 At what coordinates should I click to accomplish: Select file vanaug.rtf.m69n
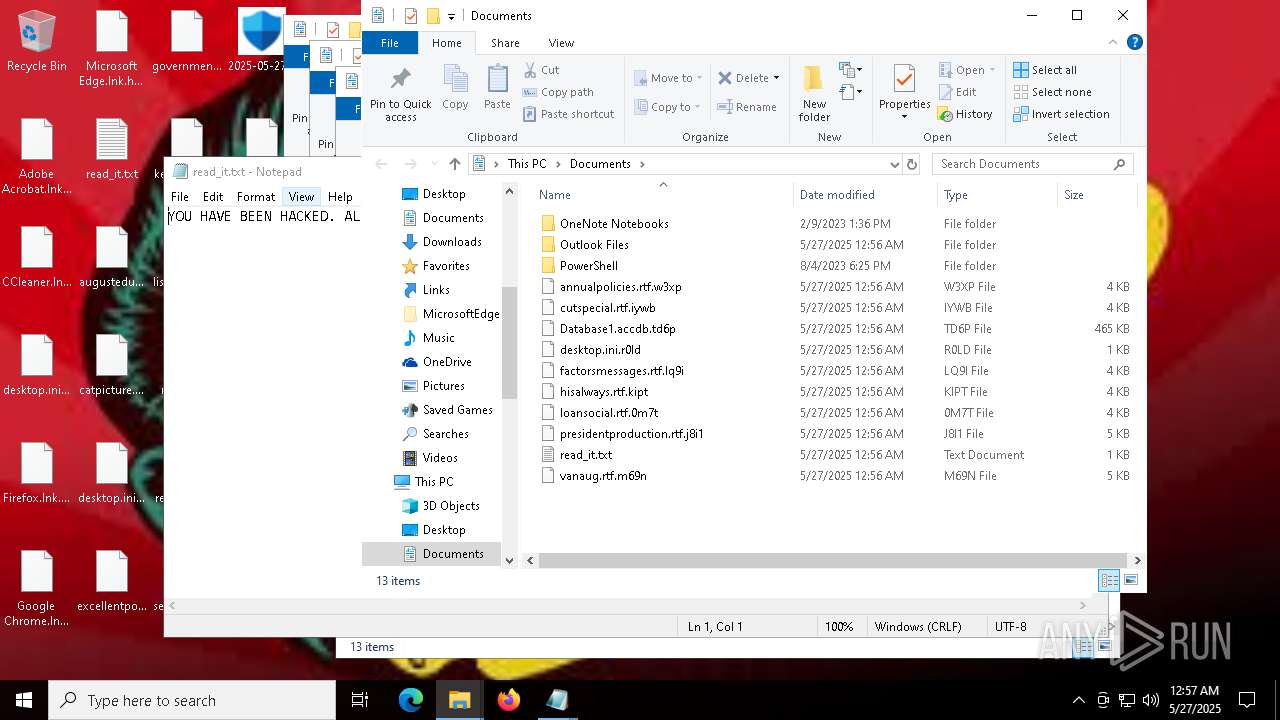[x=603, y=475]
